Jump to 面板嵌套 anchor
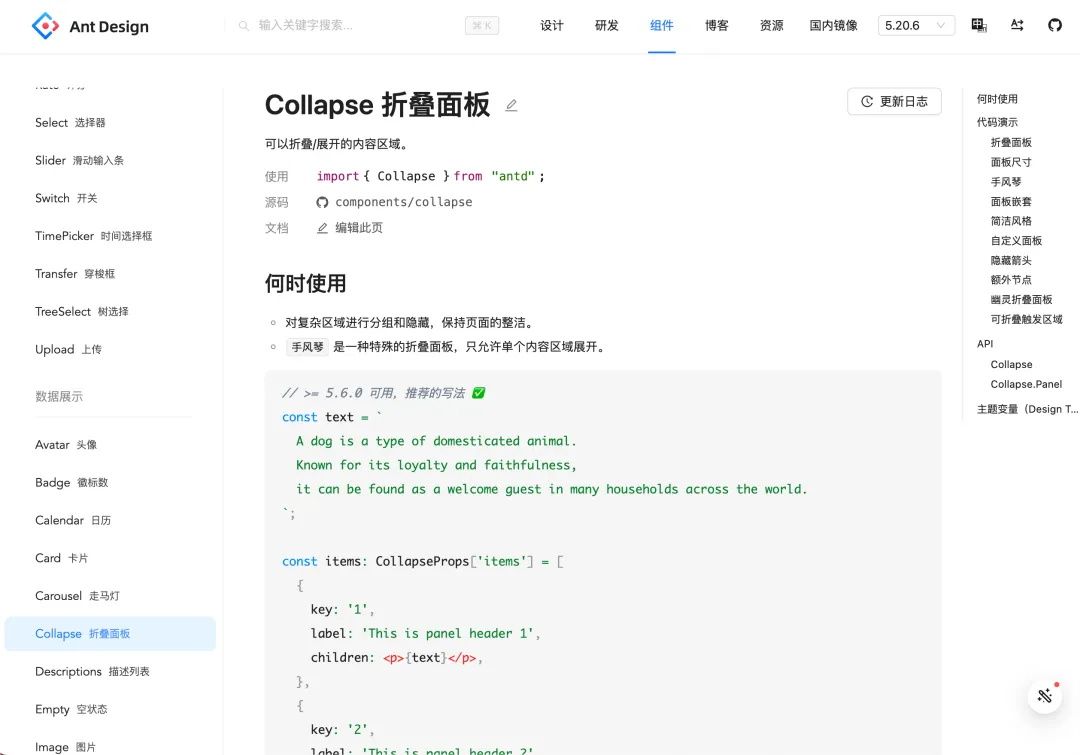This screenshot has height=755, width=1080. [1011, 202]
